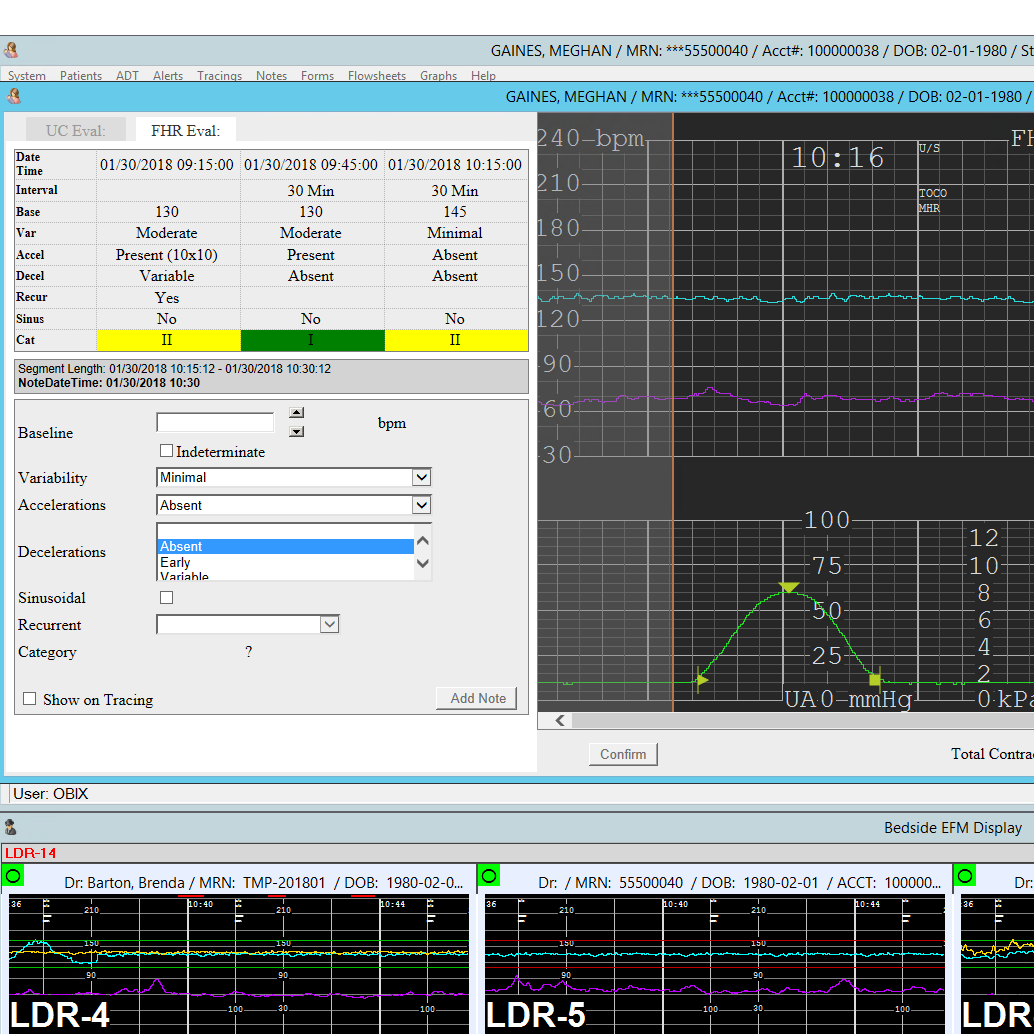Click the Add Note button
Image resolution: width=1034 pixels, height=1034 pixels.
476,697
